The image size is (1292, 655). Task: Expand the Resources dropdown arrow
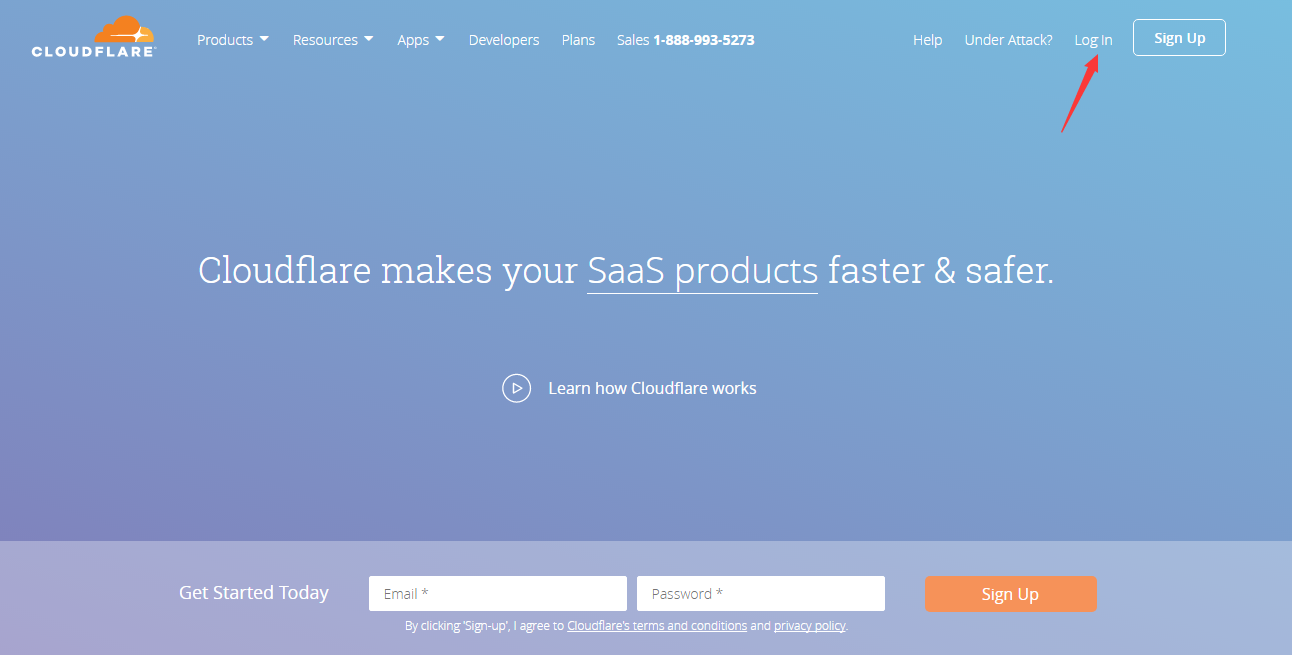[x=368, y=39]
